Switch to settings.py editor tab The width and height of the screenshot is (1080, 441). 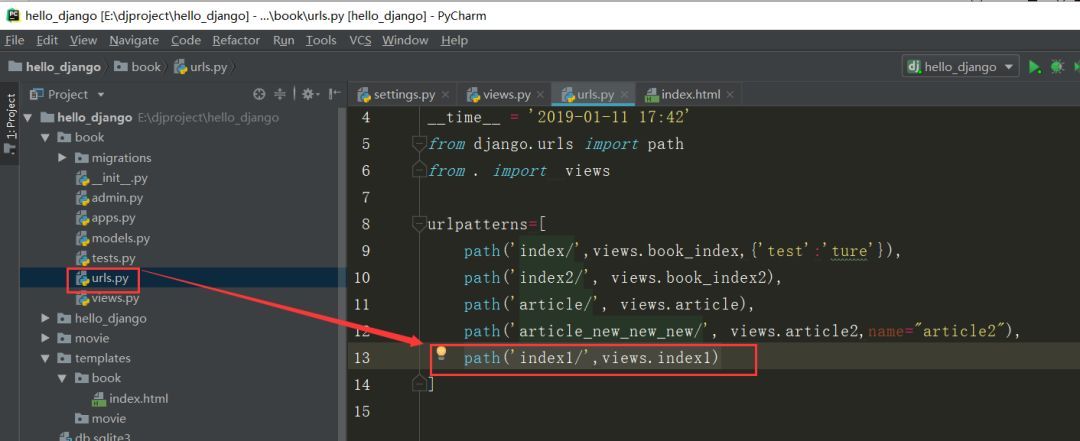(x=404, y=94)
